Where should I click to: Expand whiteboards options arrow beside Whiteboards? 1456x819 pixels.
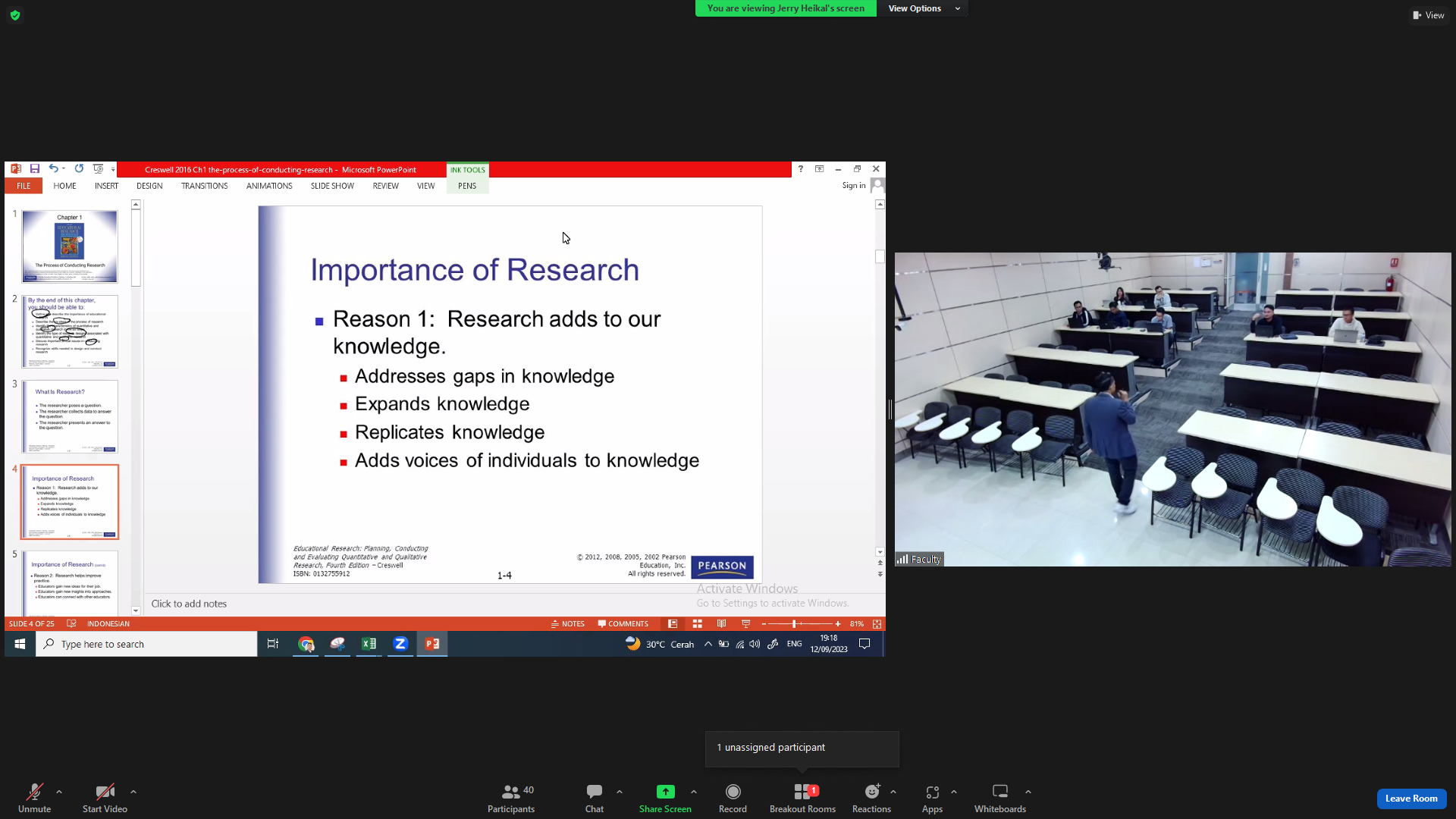coord(1028,792)
